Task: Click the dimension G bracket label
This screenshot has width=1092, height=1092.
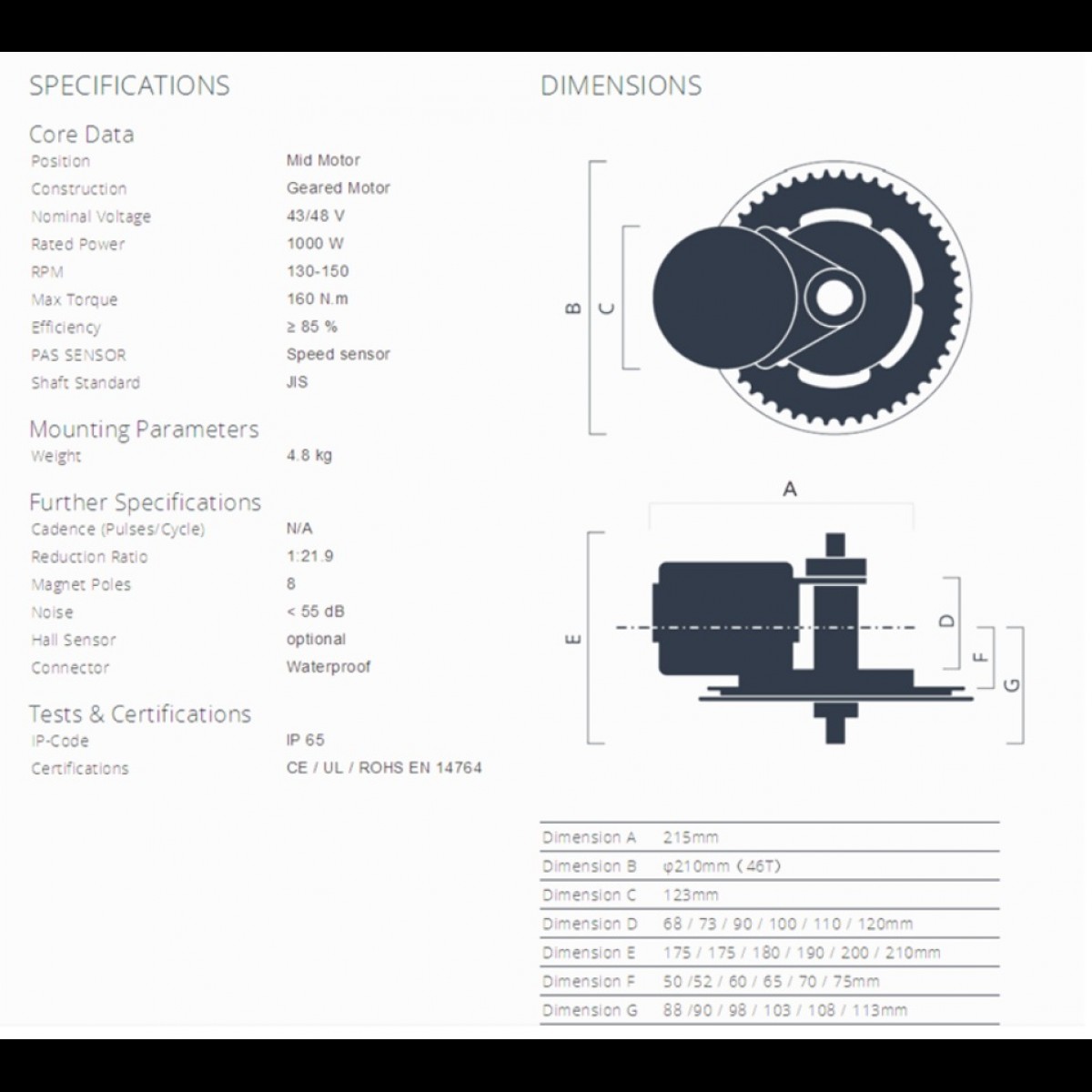Action: pos(1012,684)
